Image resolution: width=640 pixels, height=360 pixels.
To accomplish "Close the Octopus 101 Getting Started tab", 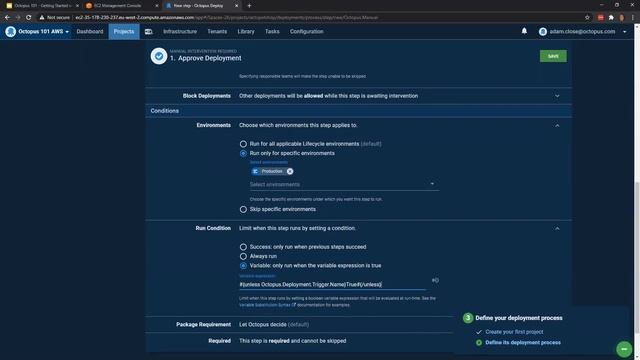I will click(77, 6).
